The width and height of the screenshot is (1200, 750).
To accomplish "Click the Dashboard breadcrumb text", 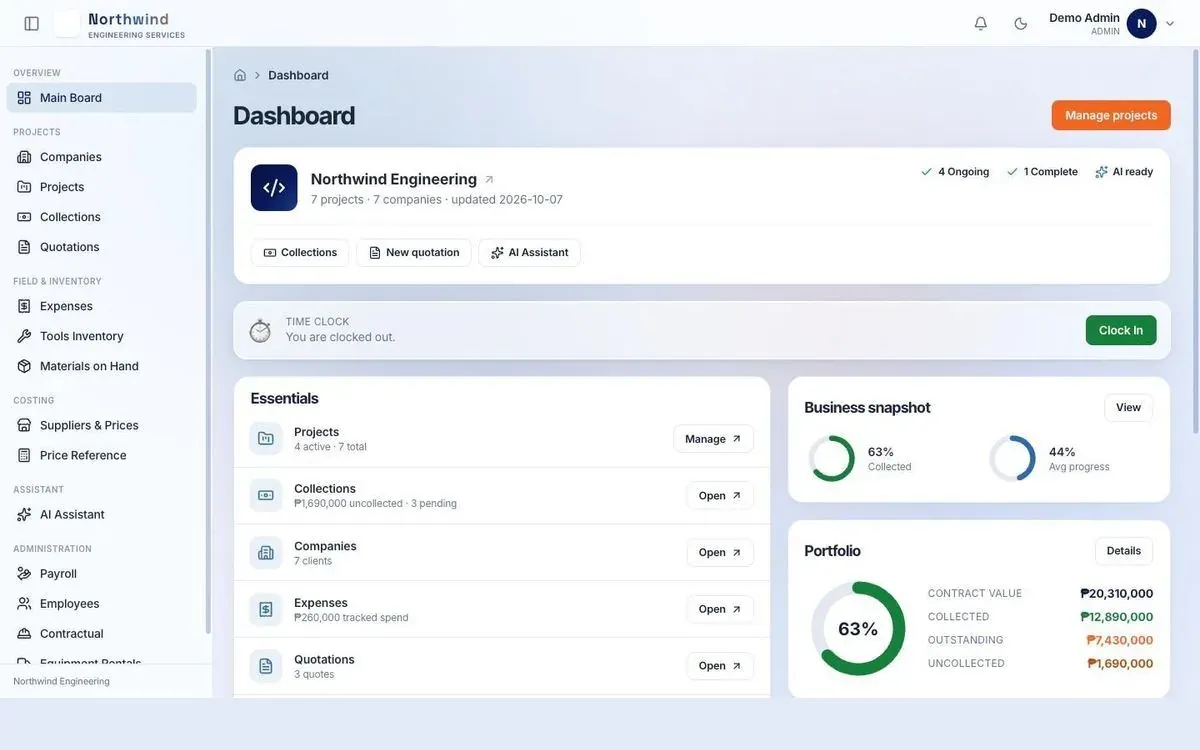I will 298,75.
